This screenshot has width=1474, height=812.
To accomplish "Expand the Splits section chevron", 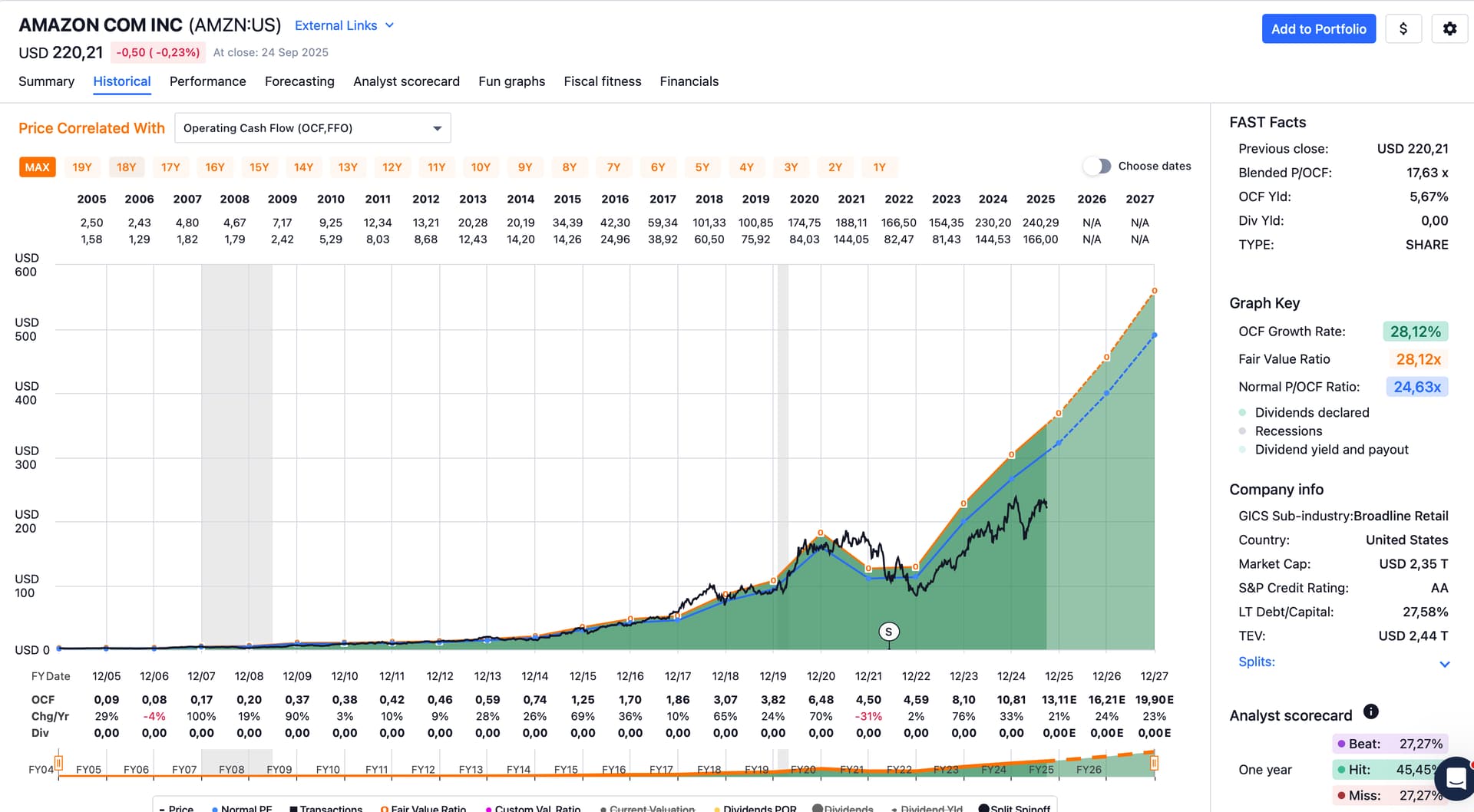I will (x=1444, y=664).
